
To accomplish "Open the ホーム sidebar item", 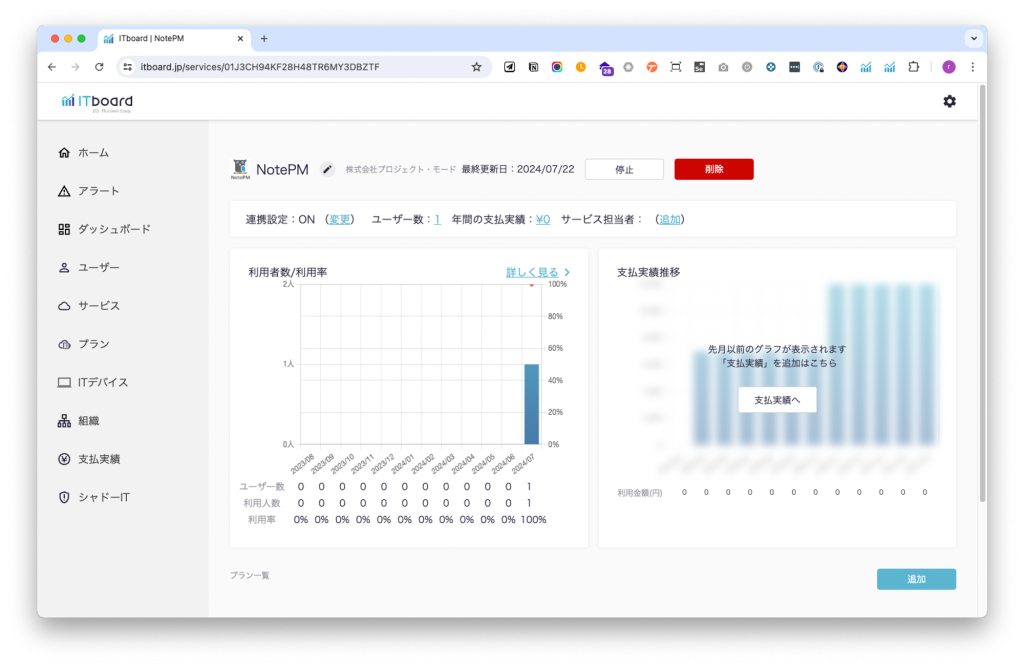I will 93,153.
